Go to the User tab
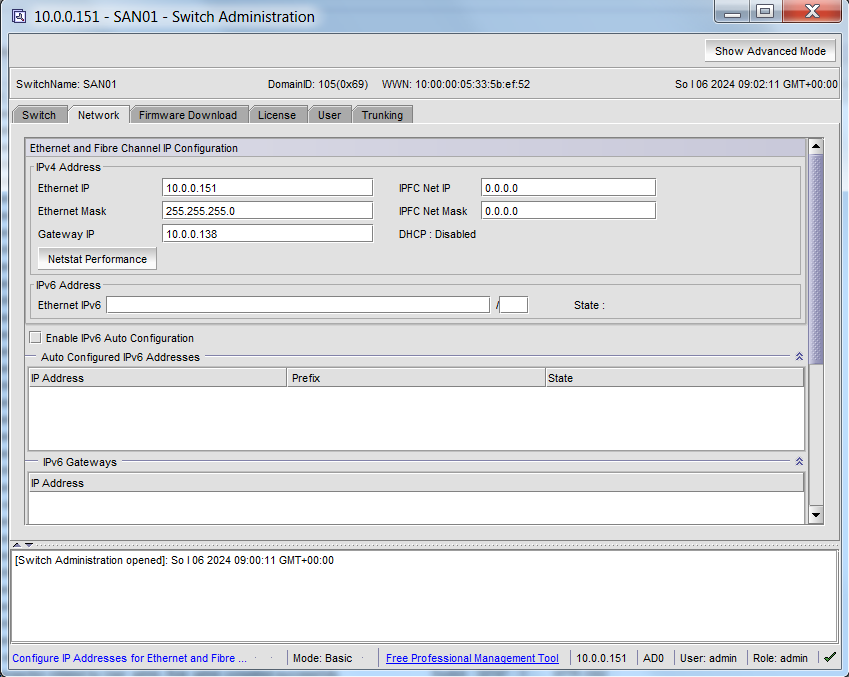 pos(330,115)
